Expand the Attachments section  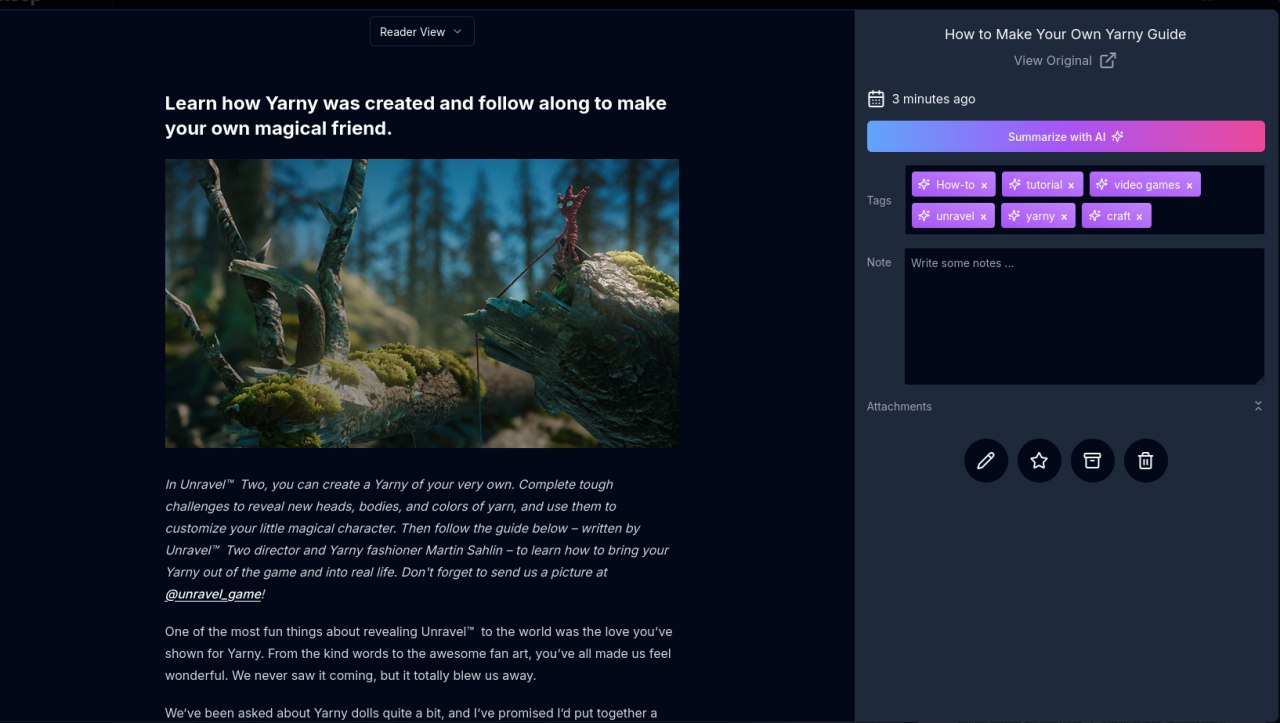pyautogui.click(x=1258, y=406)
